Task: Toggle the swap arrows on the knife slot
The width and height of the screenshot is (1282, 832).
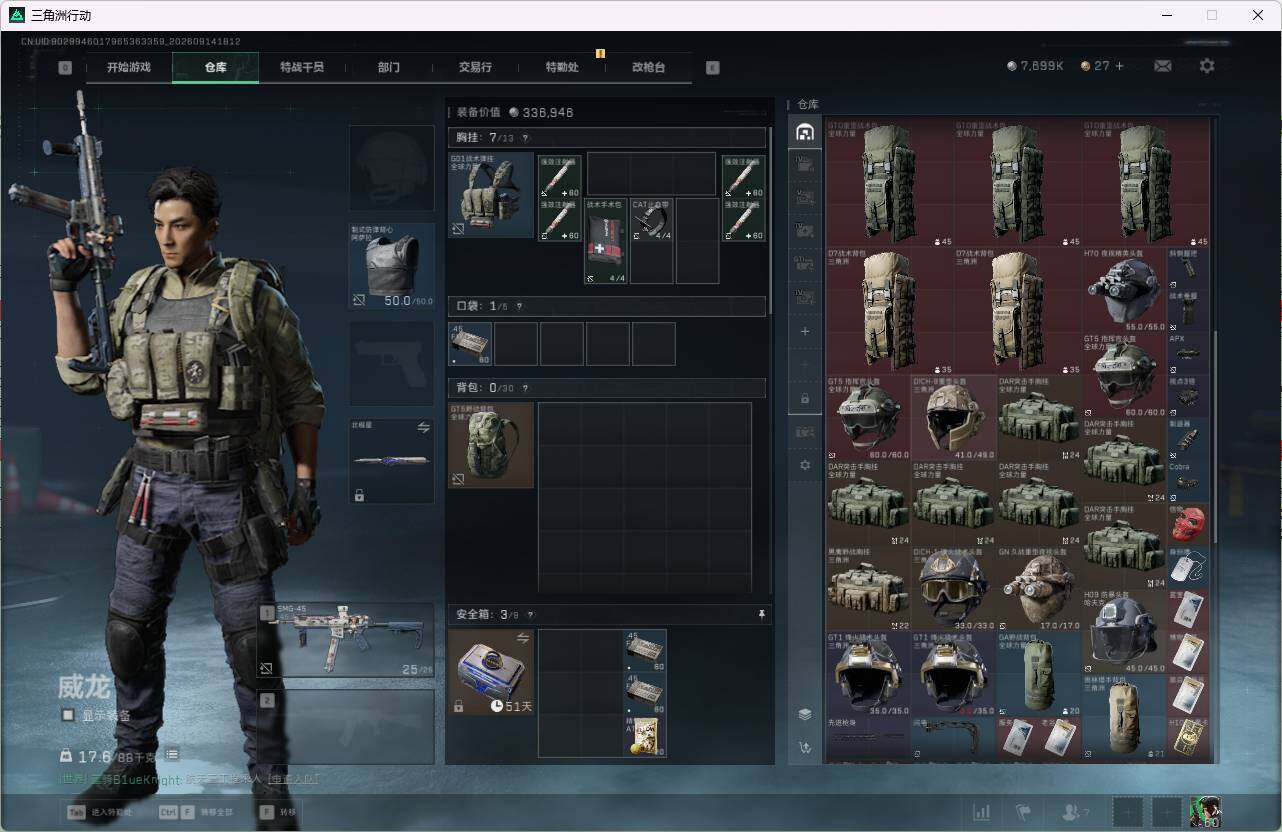Action: pos(423,427)
